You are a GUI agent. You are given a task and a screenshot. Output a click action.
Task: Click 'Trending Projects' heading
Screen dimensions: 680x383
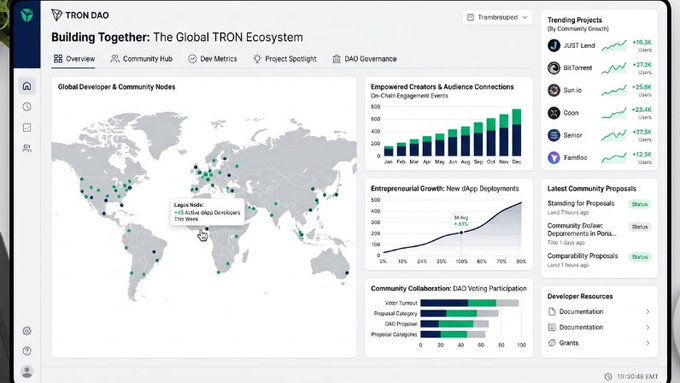click(575, 20)
